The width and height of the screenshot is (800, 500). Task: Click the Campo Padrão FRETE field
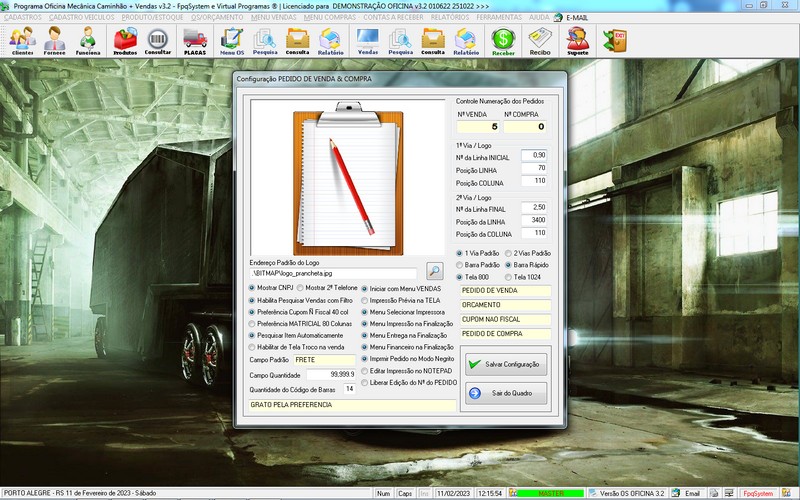324,358
